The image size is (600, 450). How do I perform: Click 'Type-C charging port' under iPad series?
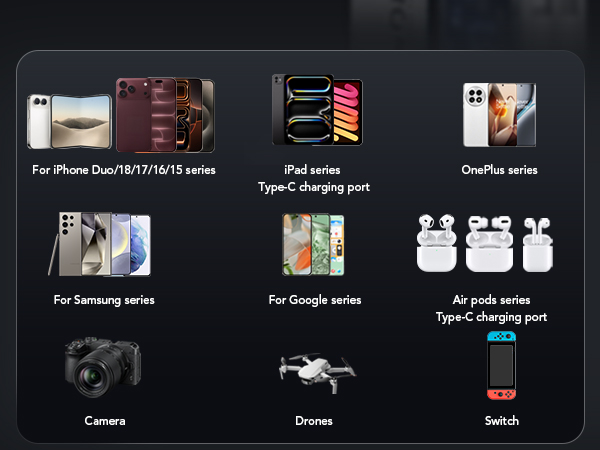pyautogui.click(x=314, y=187)
